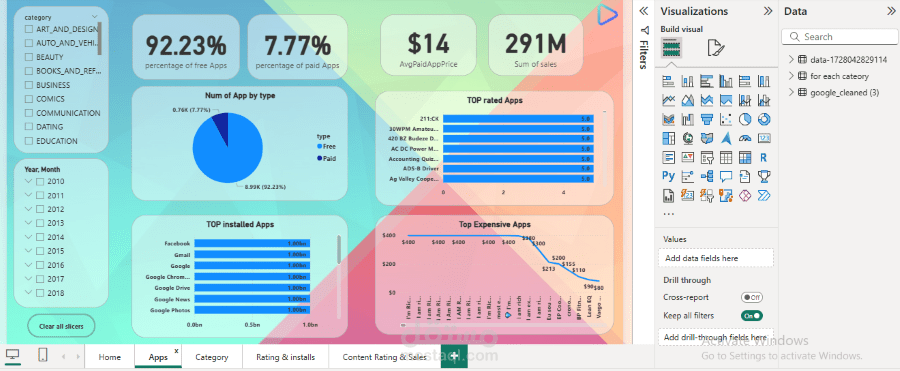Show more visuals via the ellipsis
Screen dimensions: 900x371
[668, 214]
